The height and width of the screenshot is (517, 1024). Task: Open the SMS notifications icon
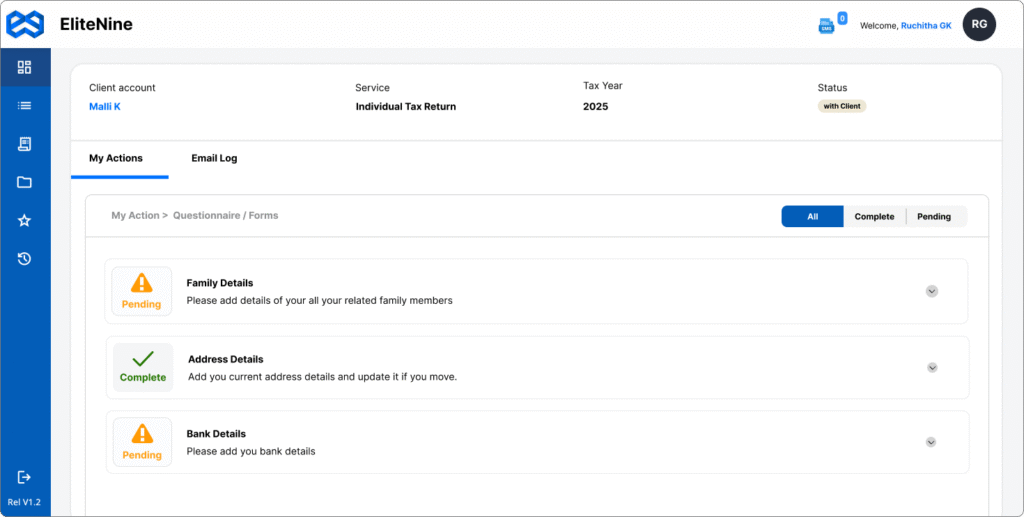click(826, 25)
